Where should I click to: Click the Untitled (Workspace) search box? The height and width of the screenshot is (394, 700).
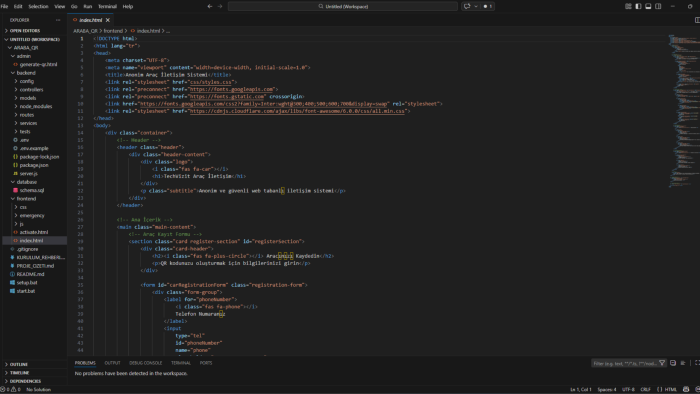pyautogui.click(x=343, y=6)
